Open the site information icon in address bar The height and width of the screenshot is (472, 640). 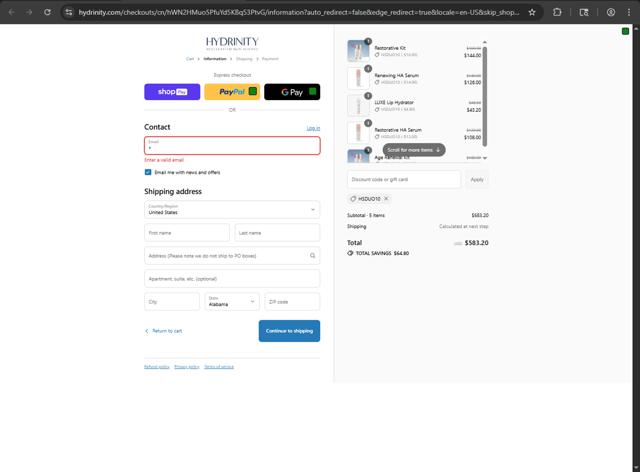(x=69, y=12)
